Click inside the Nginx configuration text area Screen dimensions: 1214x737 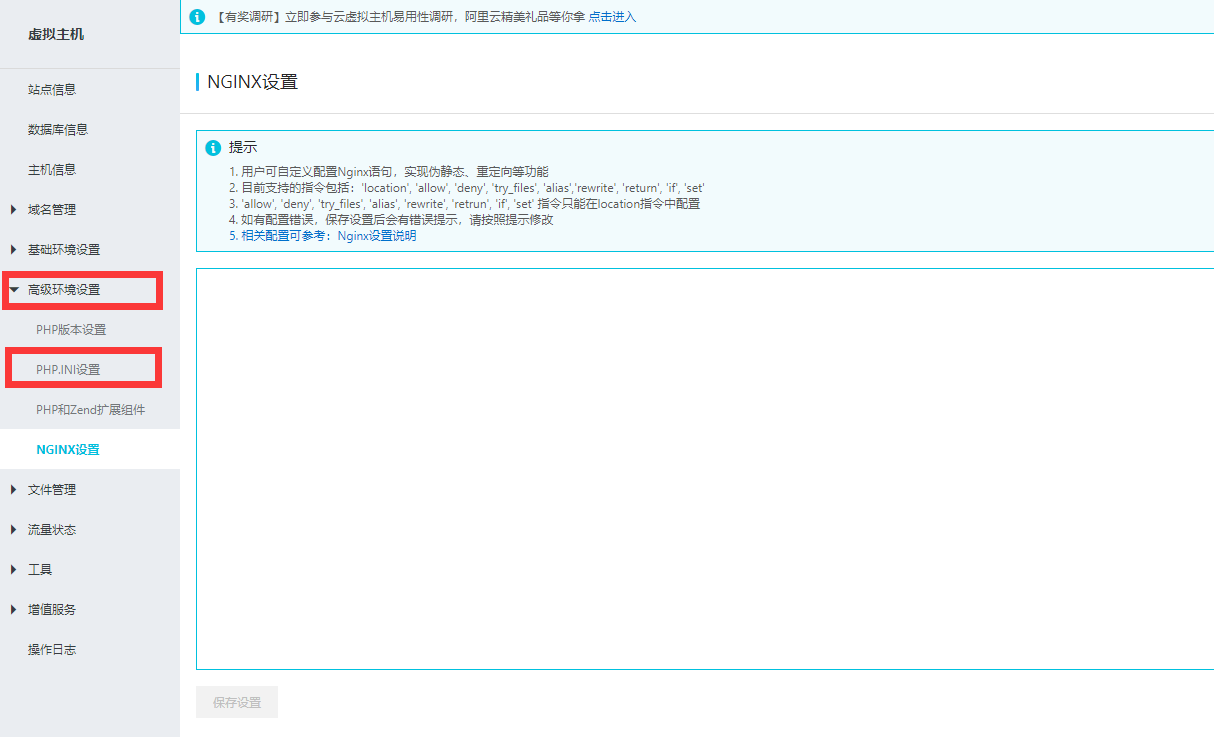click(700, 468)
